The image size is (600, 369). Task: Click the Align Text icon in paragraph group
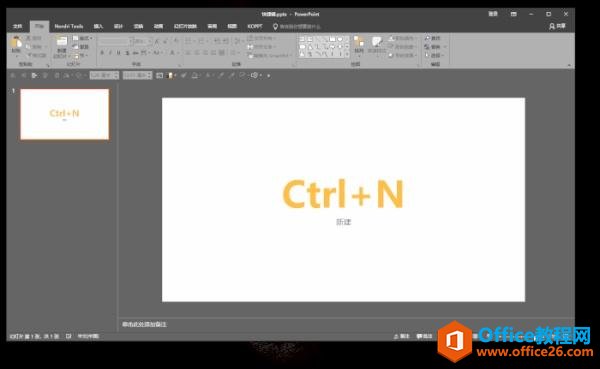click(250, 47)
